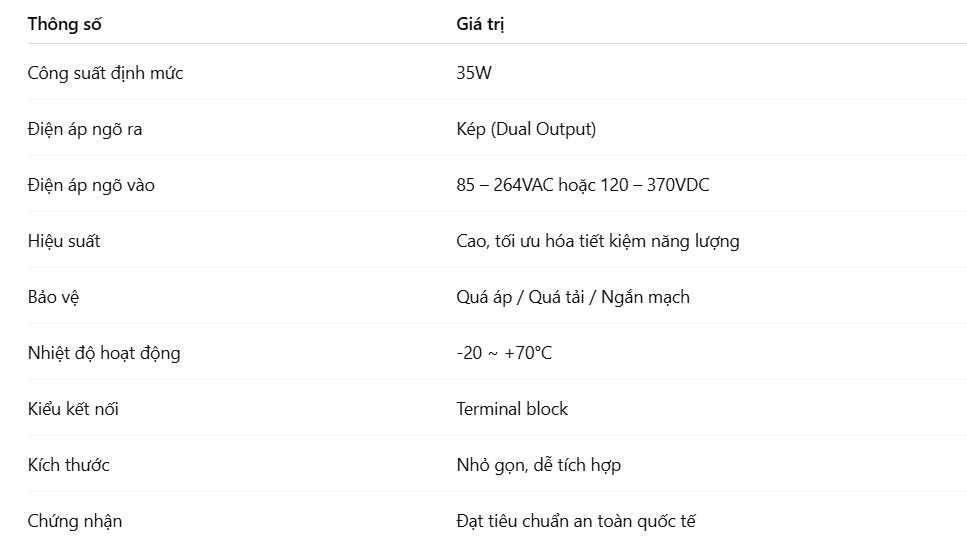Select the 'Nhiệt độ hoạt động' label
Viewport: 967px width, 546px height.
pyautogui.click(x=104, y=354)
